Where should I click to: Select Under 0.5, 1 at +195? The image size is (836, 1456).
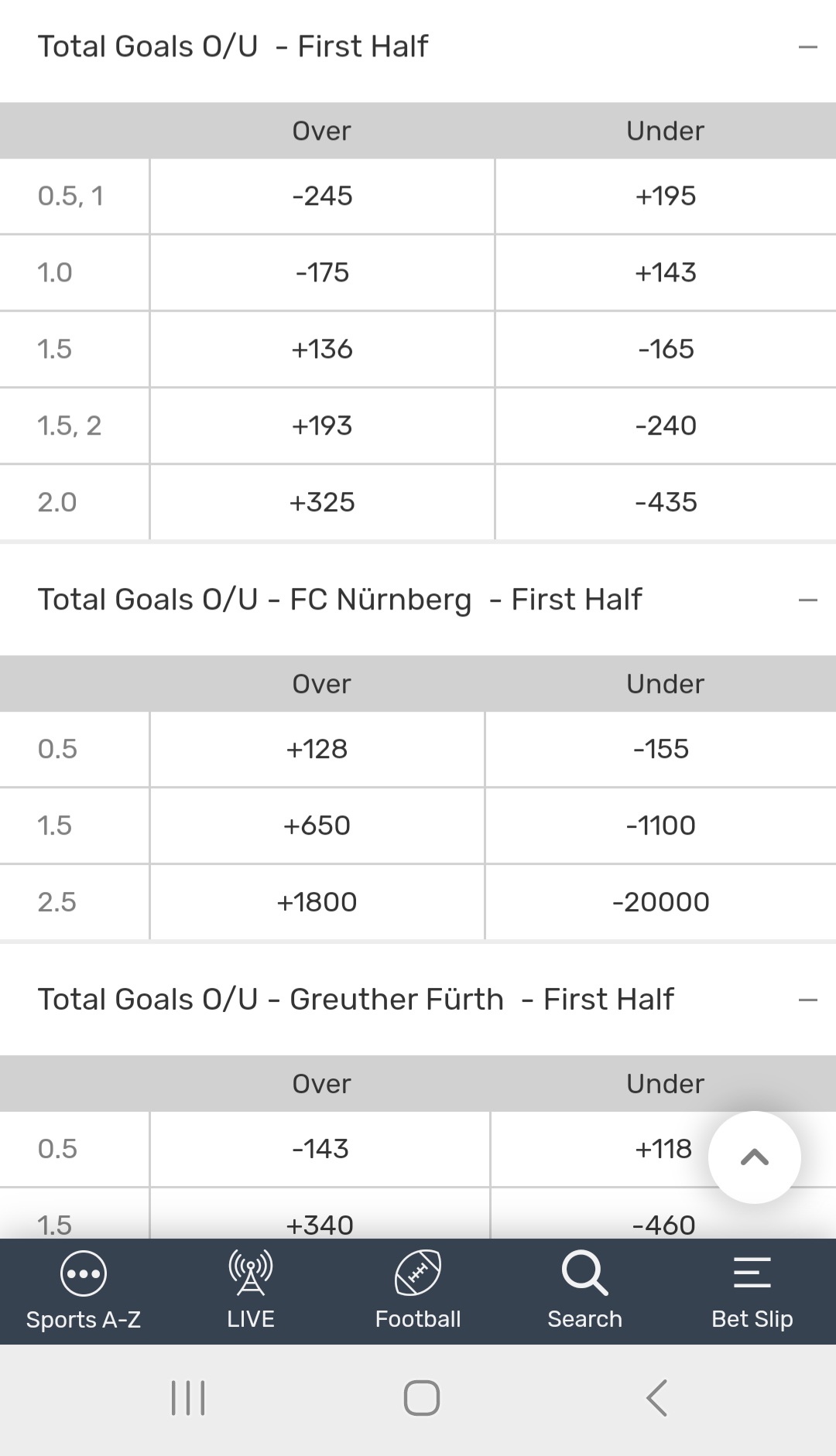666,196
